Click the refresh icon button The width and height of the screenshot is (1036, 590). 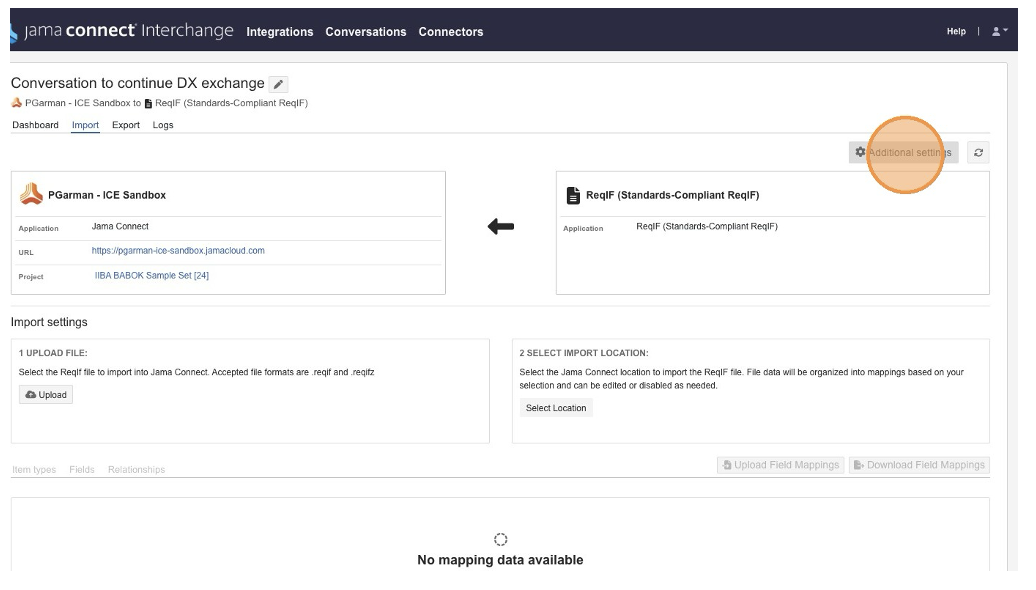pos(978,153)
